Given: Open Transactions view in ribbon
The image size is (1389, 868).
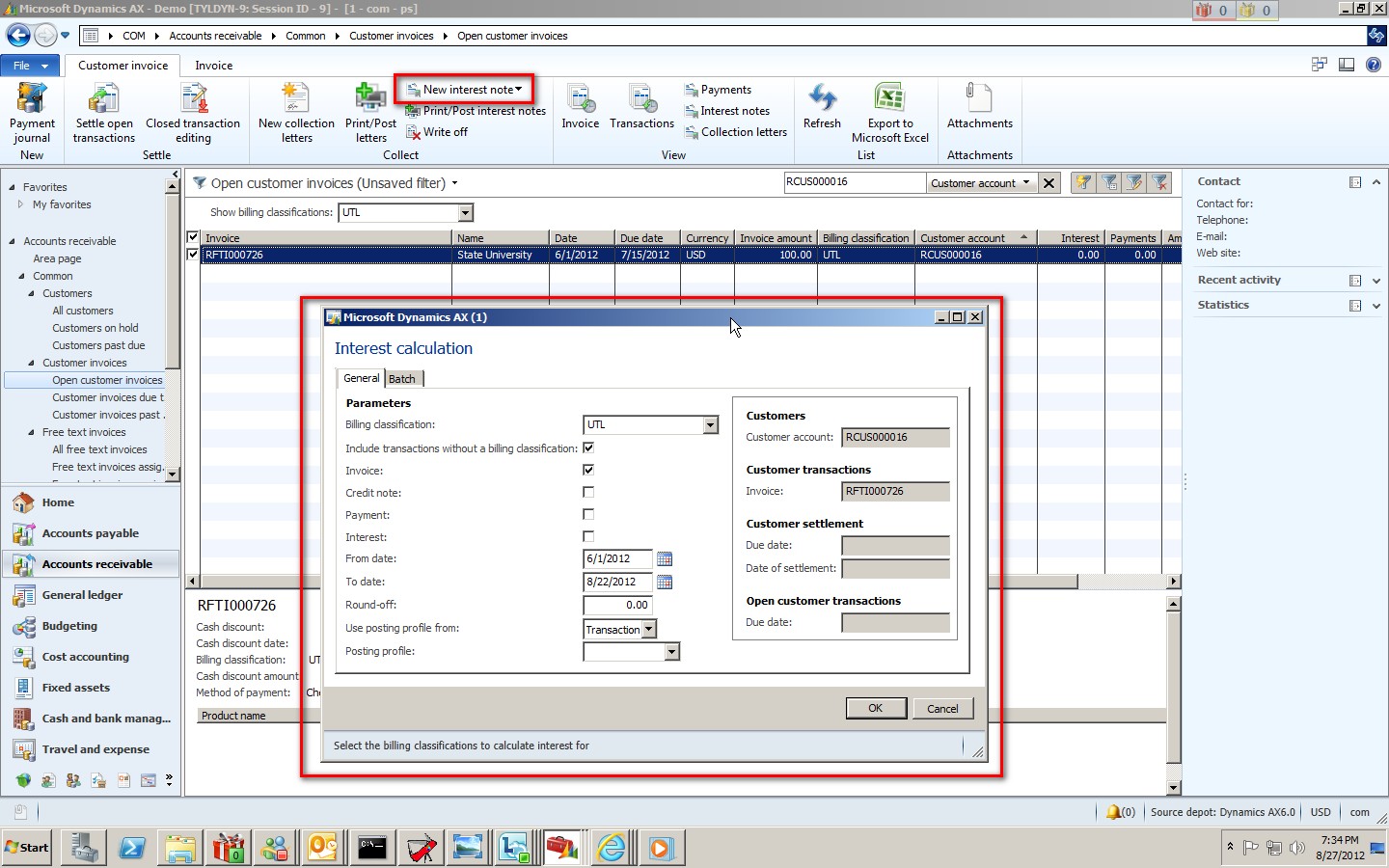Looking at the screenshot, I should tap(641, 107).
